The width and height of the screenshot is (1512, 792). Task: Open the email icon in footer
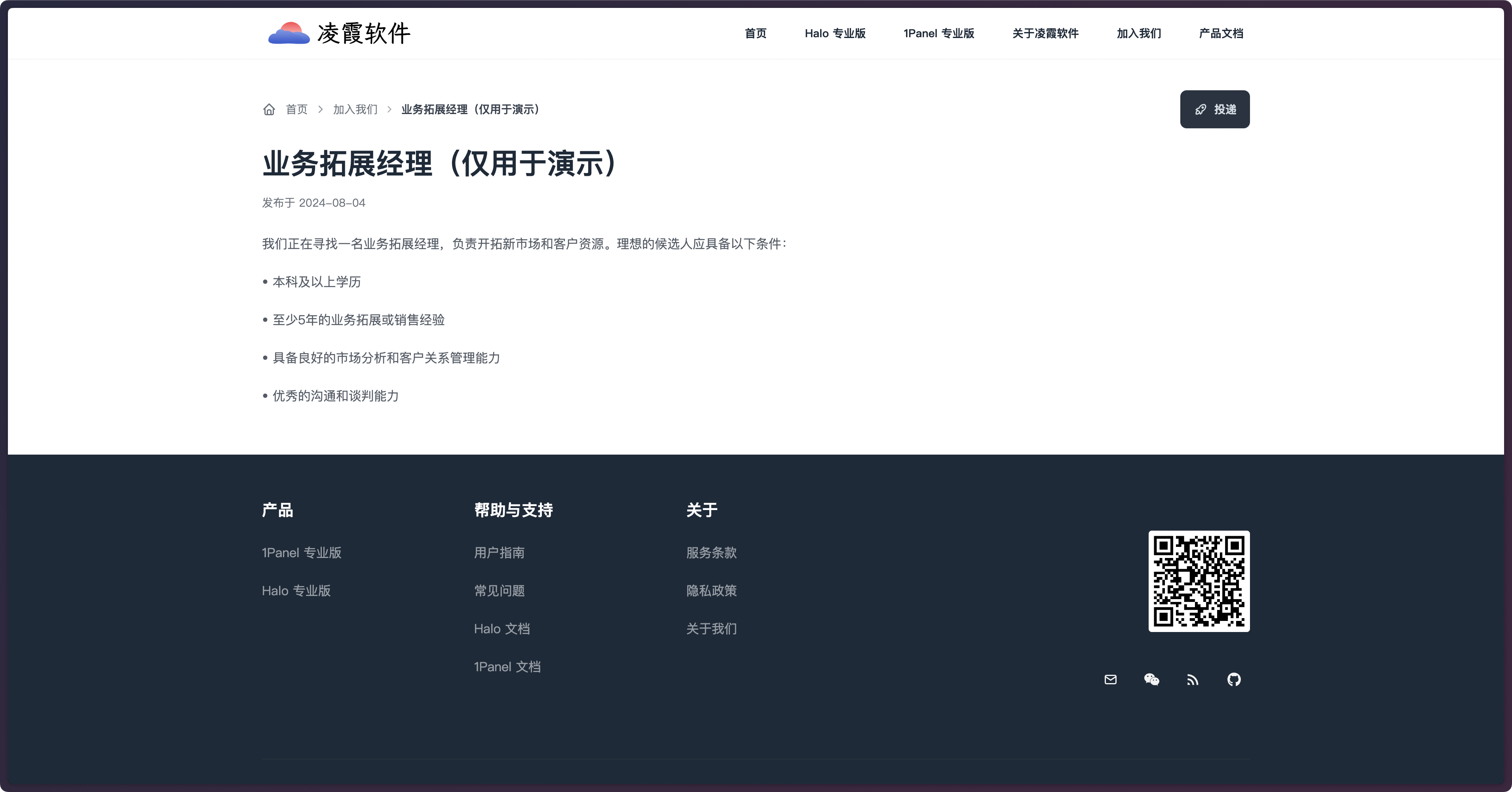click(x=1110, y=679)
